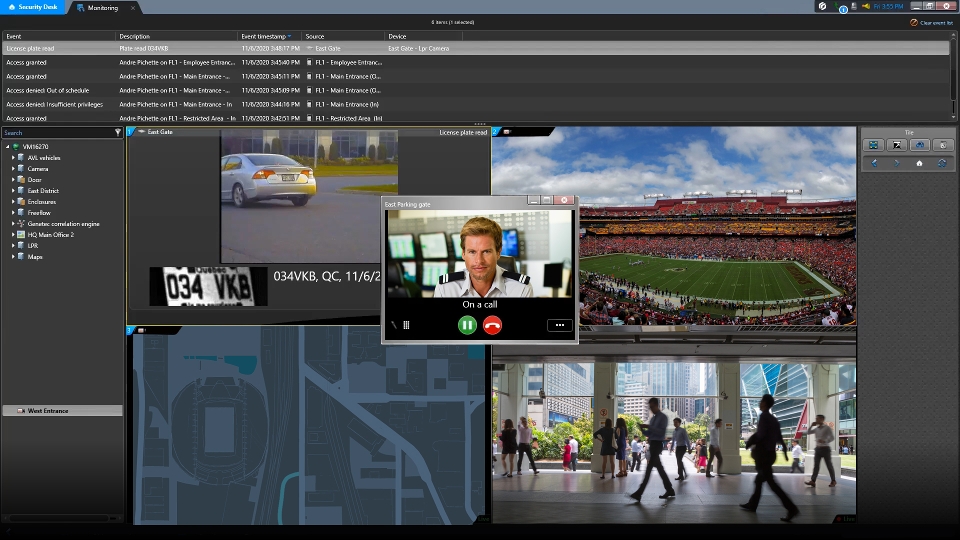Image resolution: width=960 pixels, height=540 pixels.
Task: Click the Search entities field
Action: (55, 132)
